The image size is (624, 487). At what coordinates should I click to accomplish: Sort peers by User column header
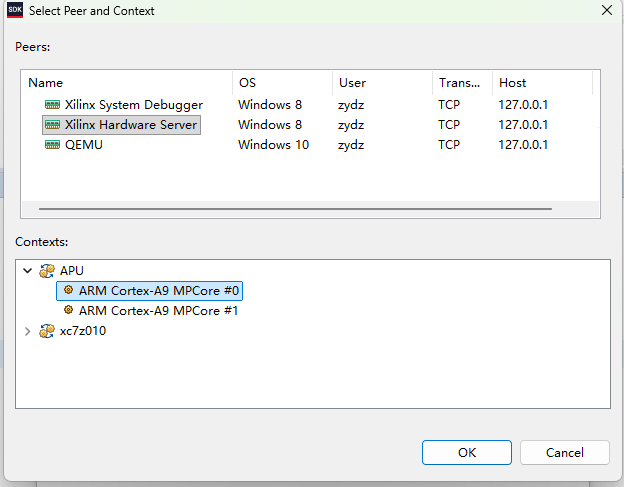click(x=382, y=83)
